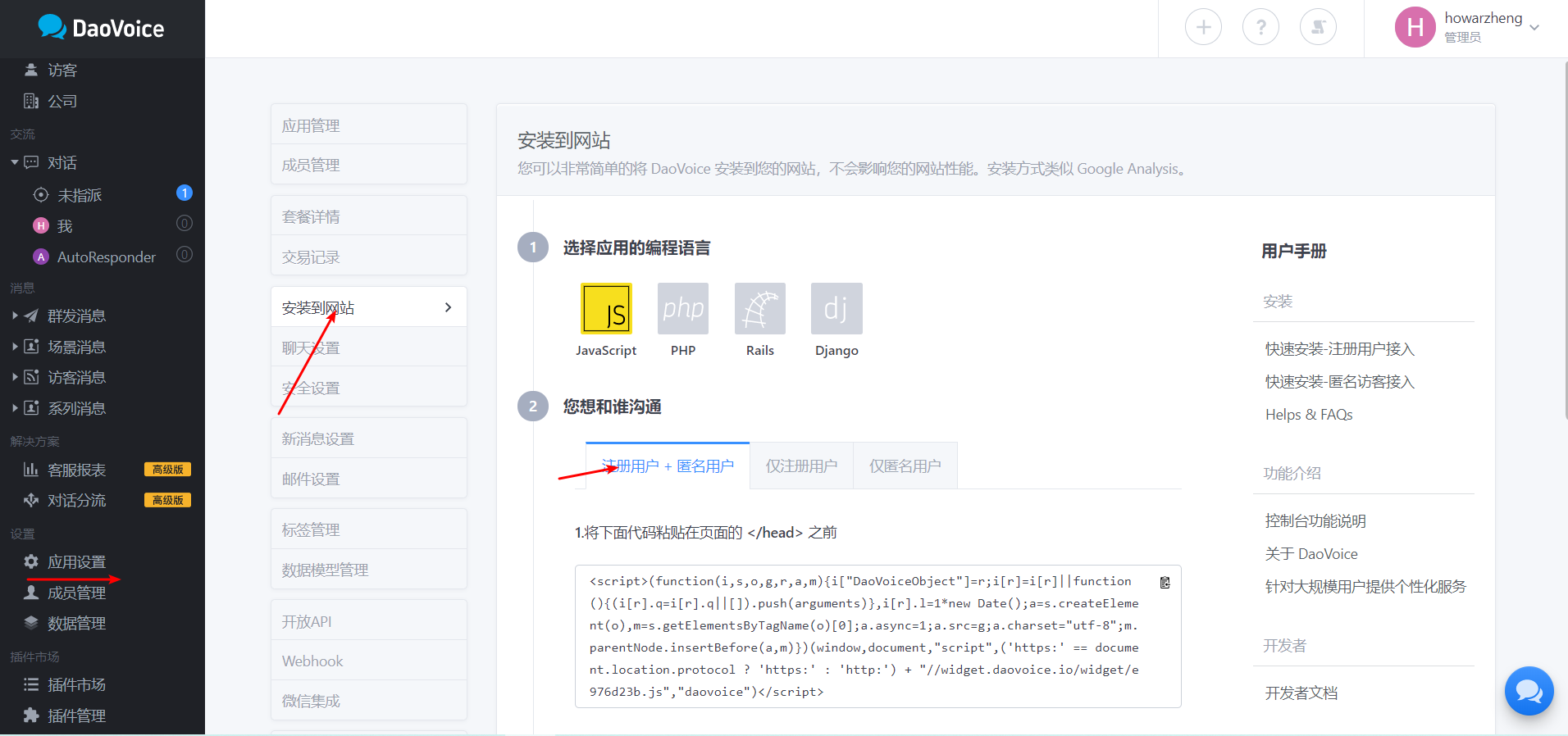Choose the Django language icon

(x=836, y=308)
